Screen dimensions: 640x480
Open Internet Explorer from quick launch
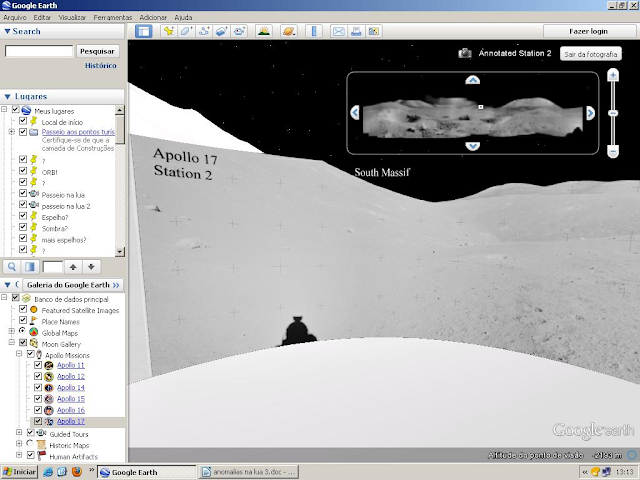48,472
